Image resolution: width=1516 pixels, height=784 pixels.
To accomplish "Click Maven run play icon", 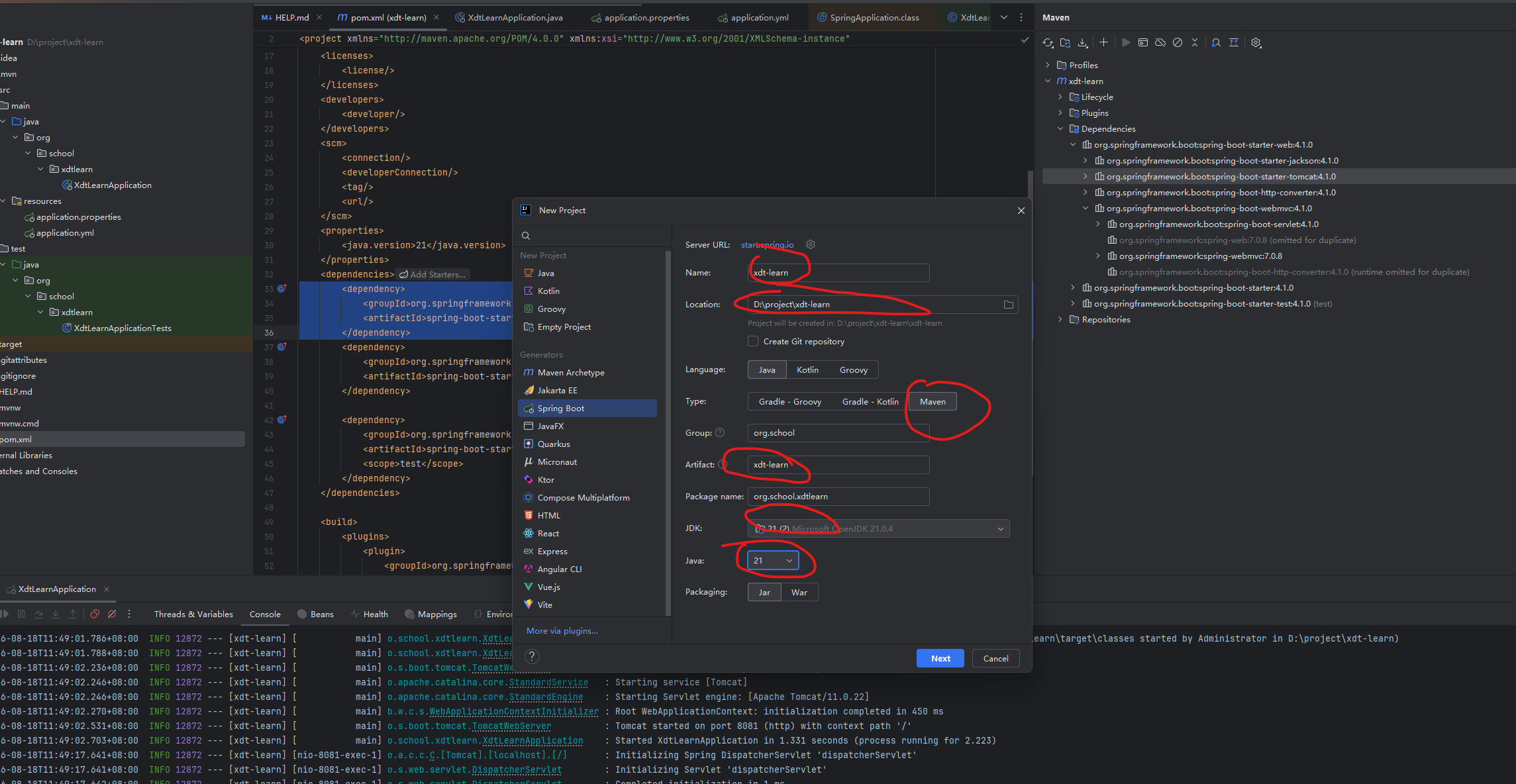I will point(1126,42).
